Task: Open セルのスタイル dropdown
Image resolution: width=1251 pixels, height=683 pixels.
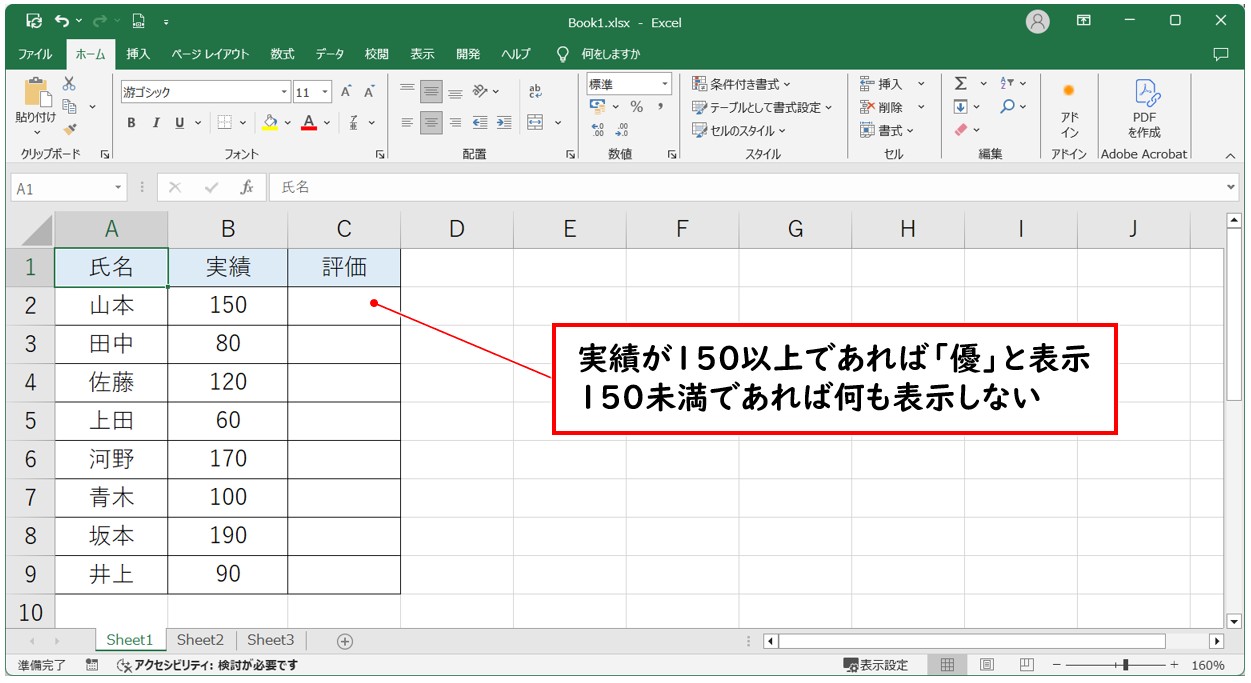Action: (x=738, y=130)
